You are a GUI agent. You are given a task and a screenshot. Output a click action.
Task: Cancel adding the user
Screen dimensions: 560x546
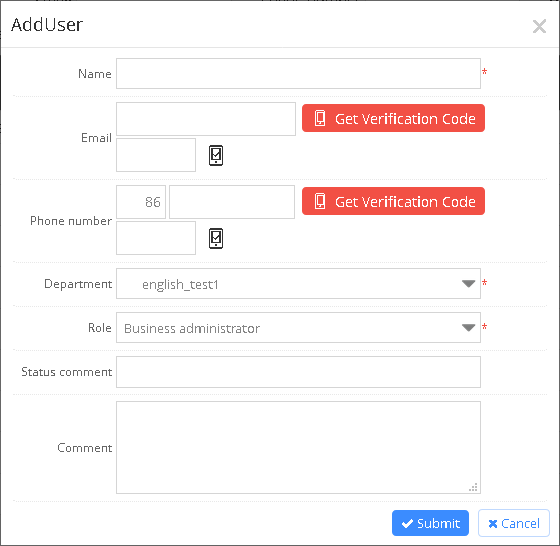(x=514, y=523)
